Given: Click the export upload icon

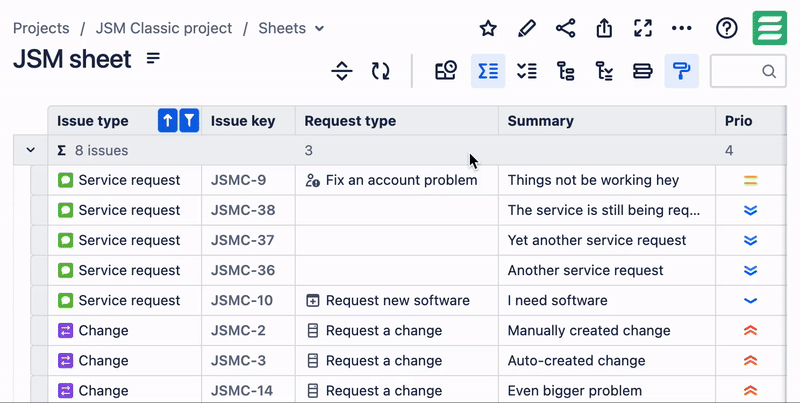Looking at the screenshot, I should (x=604, y=29).
